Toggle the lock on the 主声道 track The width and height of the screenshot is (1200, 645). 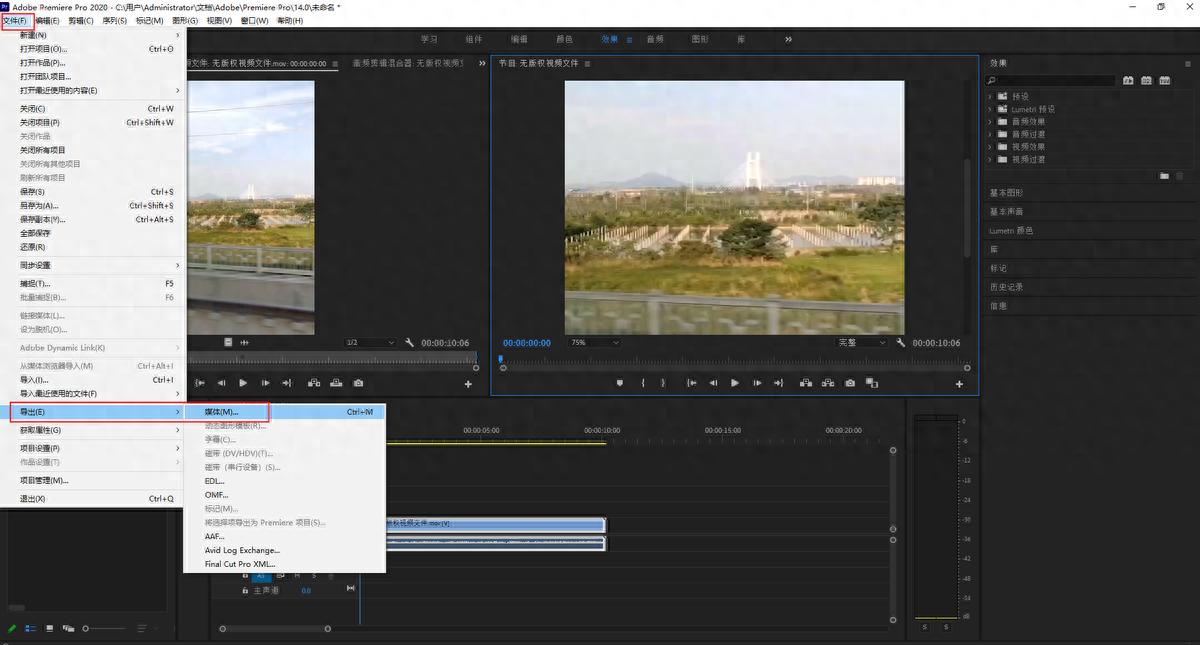click(247, 591)
